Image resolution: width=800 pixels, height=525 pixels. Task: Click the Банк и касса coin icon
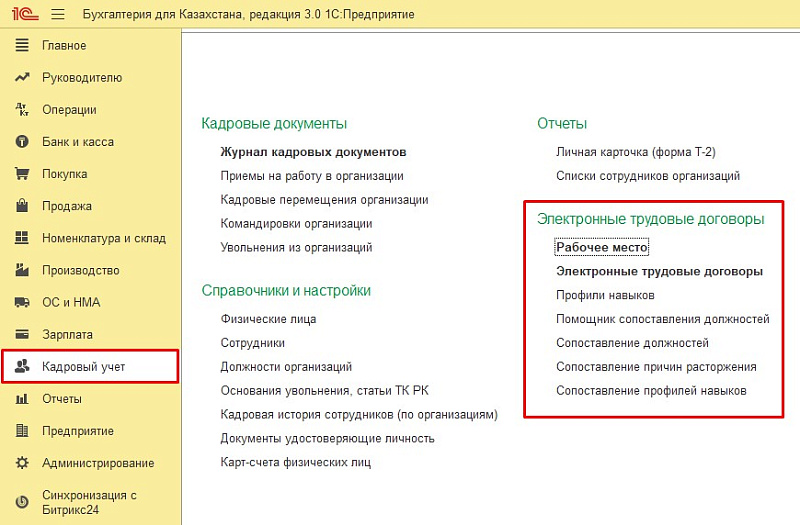[x=21, y=142]
